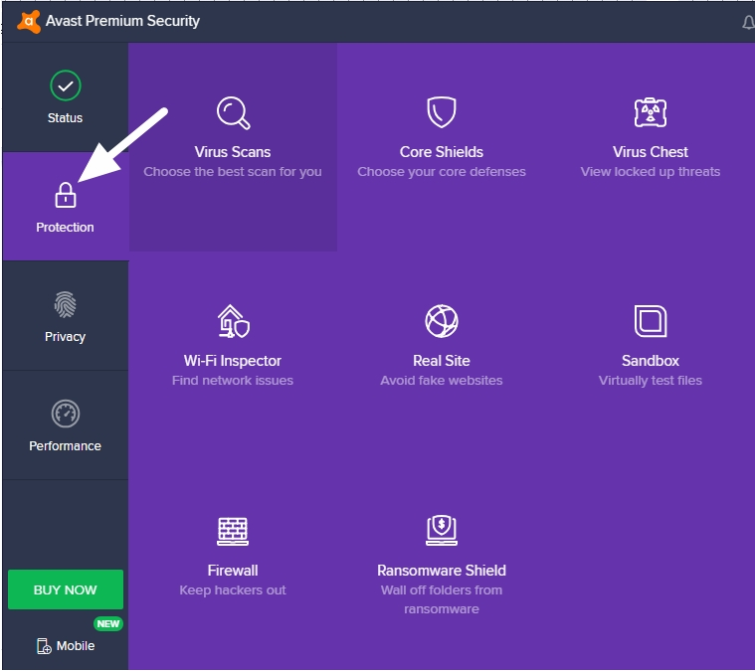Click the Ransomware Shield laptop icon
Screen dimensions: 755x671
(442, 530)
